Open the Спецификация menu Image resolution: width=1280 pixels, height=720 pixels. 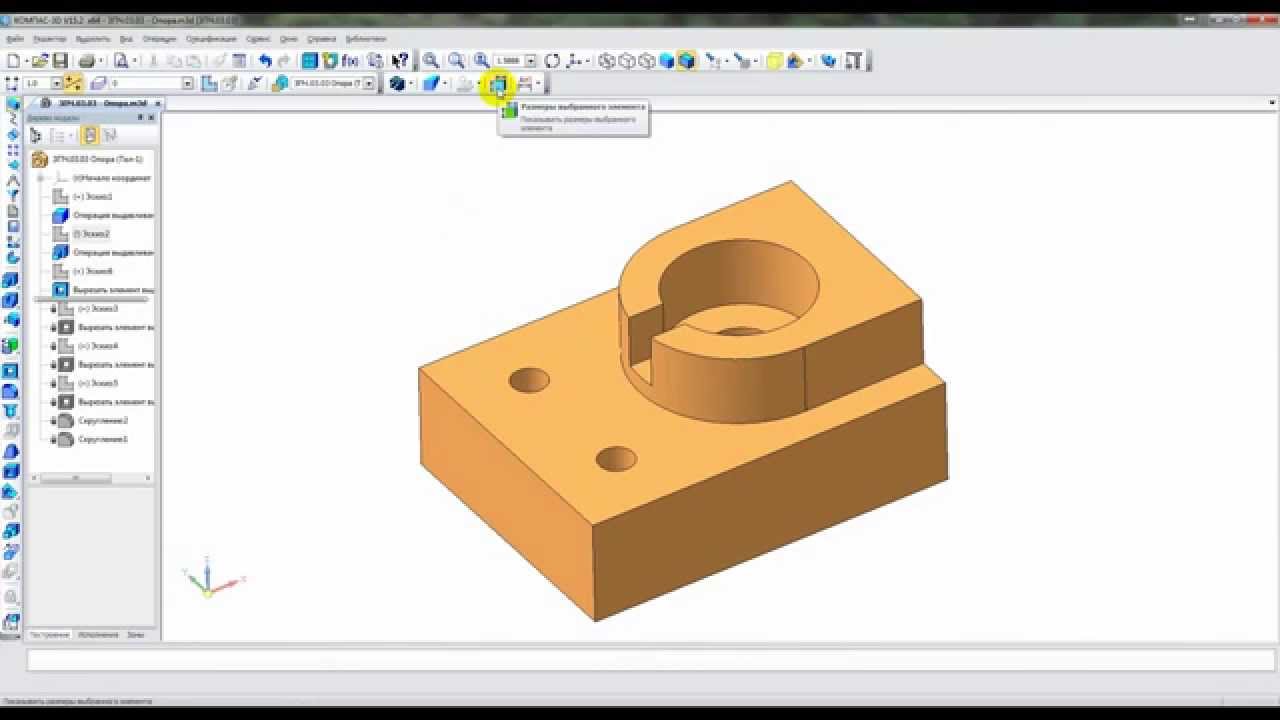(211, 38)
